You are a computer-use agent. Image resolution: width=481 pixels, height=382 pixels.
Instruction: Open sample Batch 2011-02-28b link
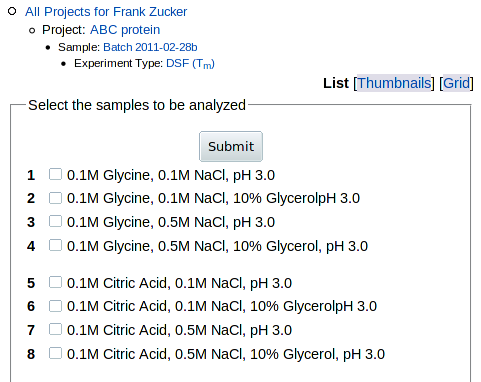coord(150,47)
